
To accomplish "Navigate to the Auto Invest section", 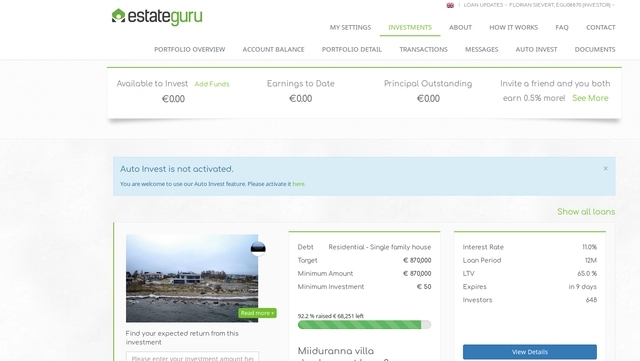I will pyautogui.click(x=536, y=49).
